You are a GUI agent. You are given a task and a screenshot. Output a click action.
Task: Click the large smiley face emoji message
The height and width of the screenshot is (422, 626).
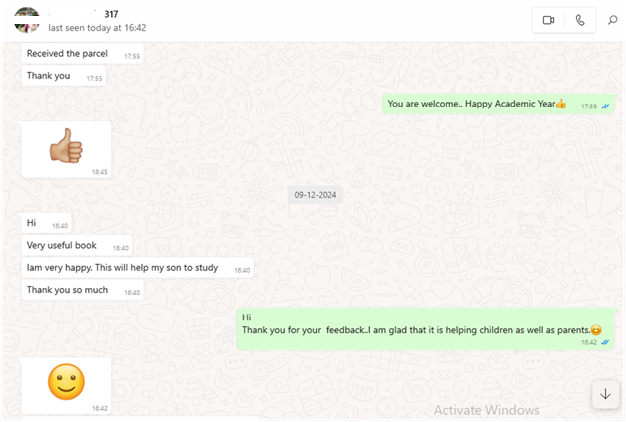tap(66, 382)
